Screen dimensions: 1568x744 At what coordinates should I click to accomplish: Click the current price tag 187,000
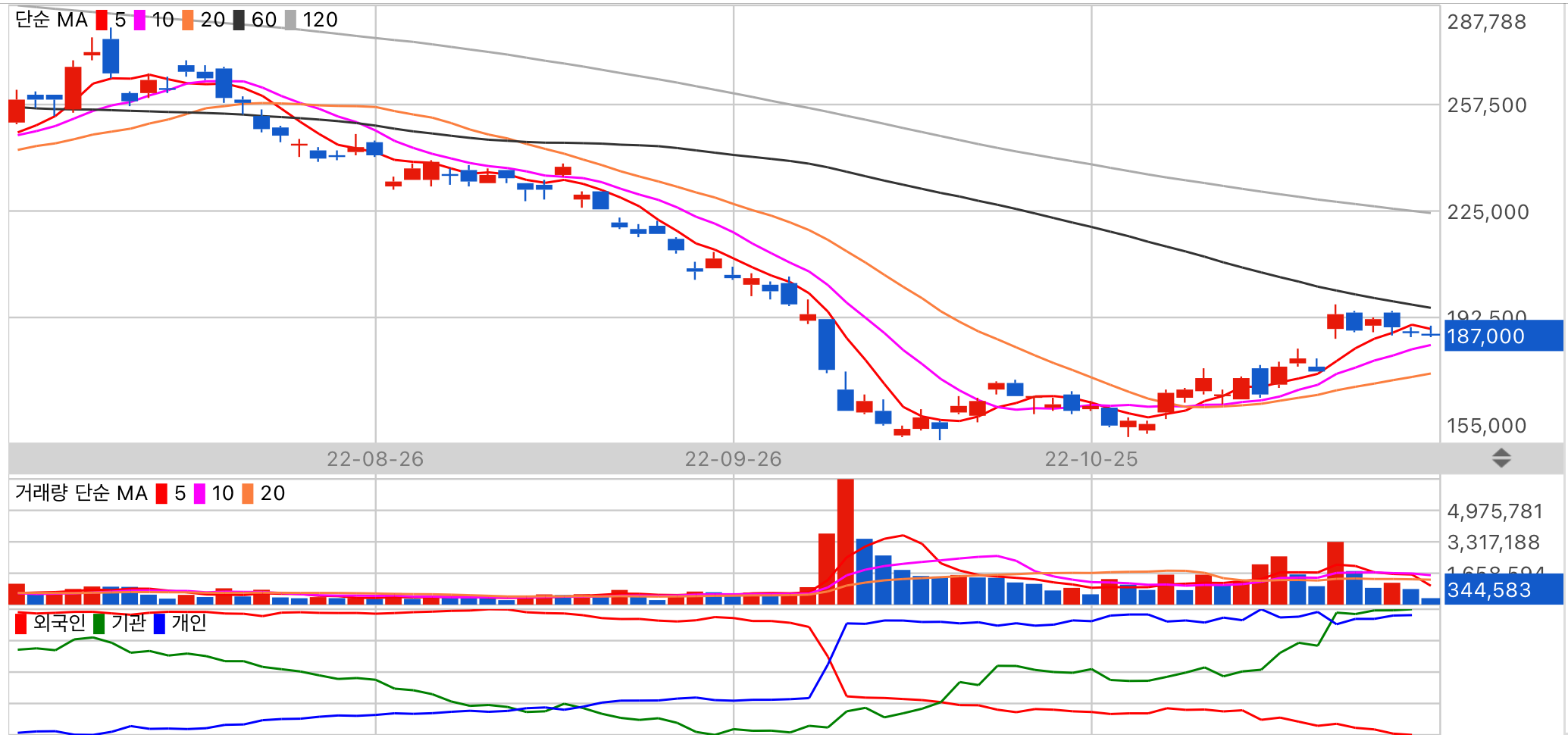[x=1504, y=336]
